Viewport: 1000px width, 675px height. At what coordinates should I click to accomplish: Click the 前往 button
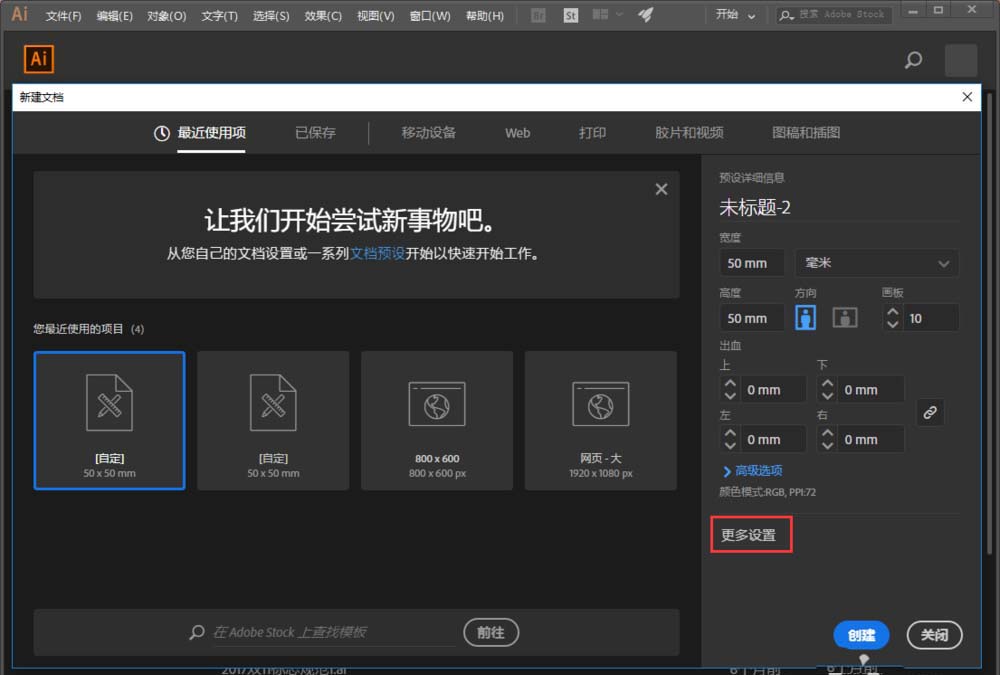tap(490, 632)
